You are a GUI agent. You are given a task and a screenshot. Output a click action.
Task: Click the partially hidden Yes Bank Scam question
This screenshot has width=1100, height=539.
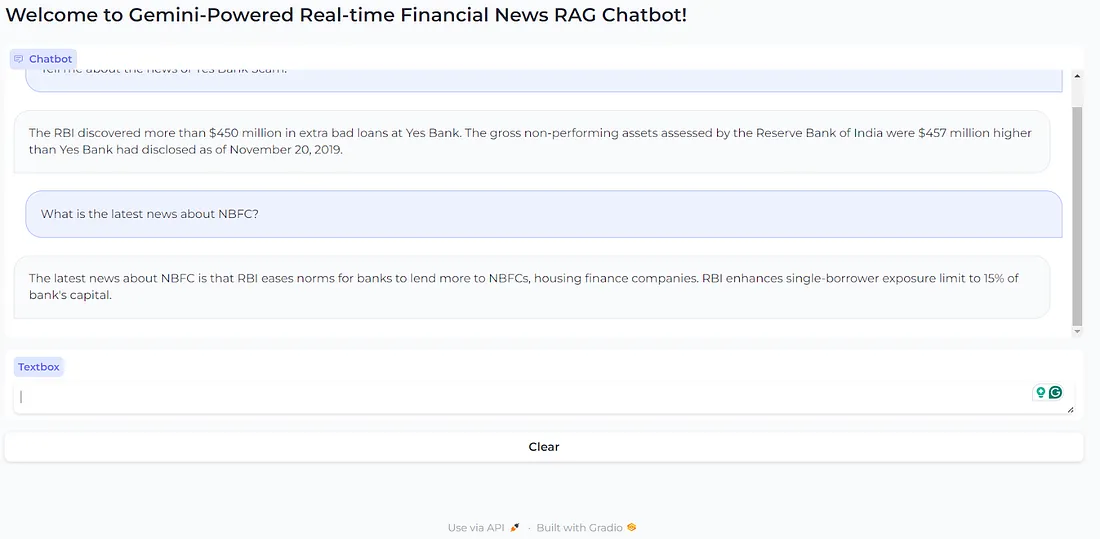[544, 80]
